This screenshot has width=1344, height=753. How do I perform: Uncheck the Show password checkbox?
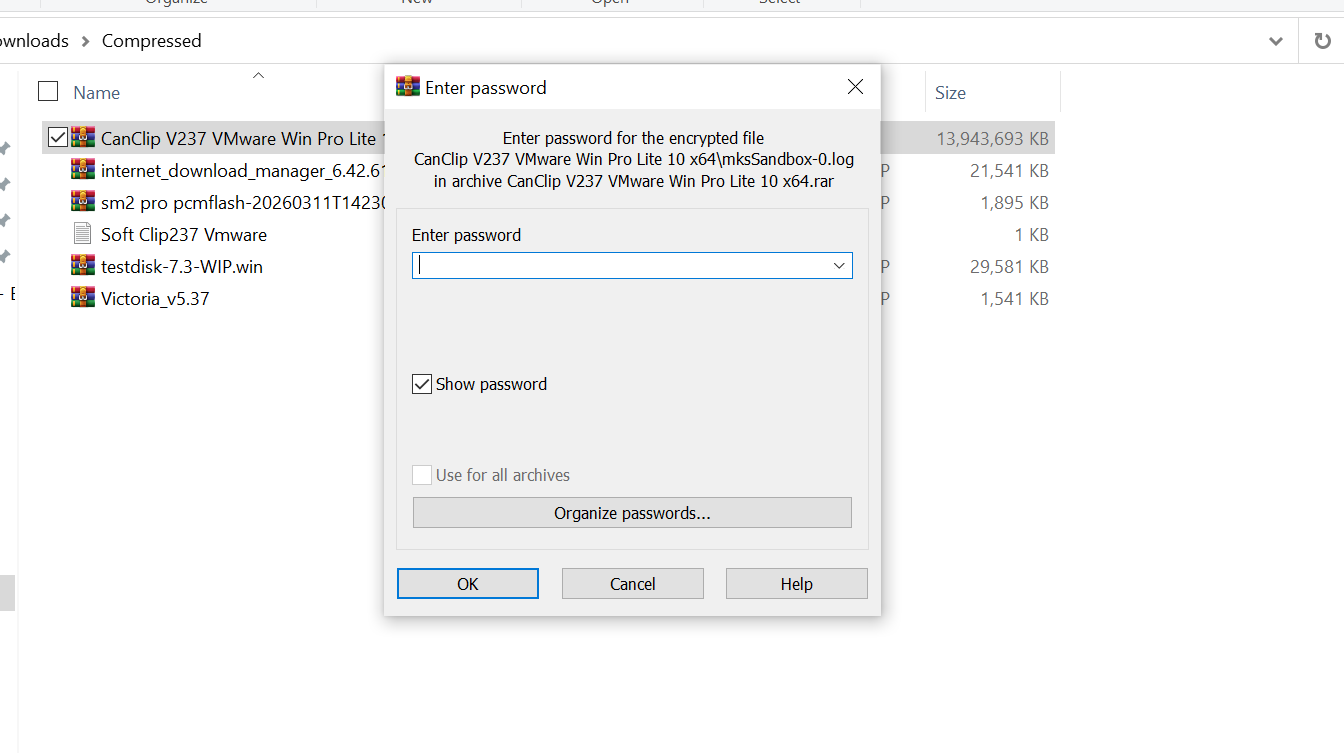pyautogui.click(x=422, y=384)
